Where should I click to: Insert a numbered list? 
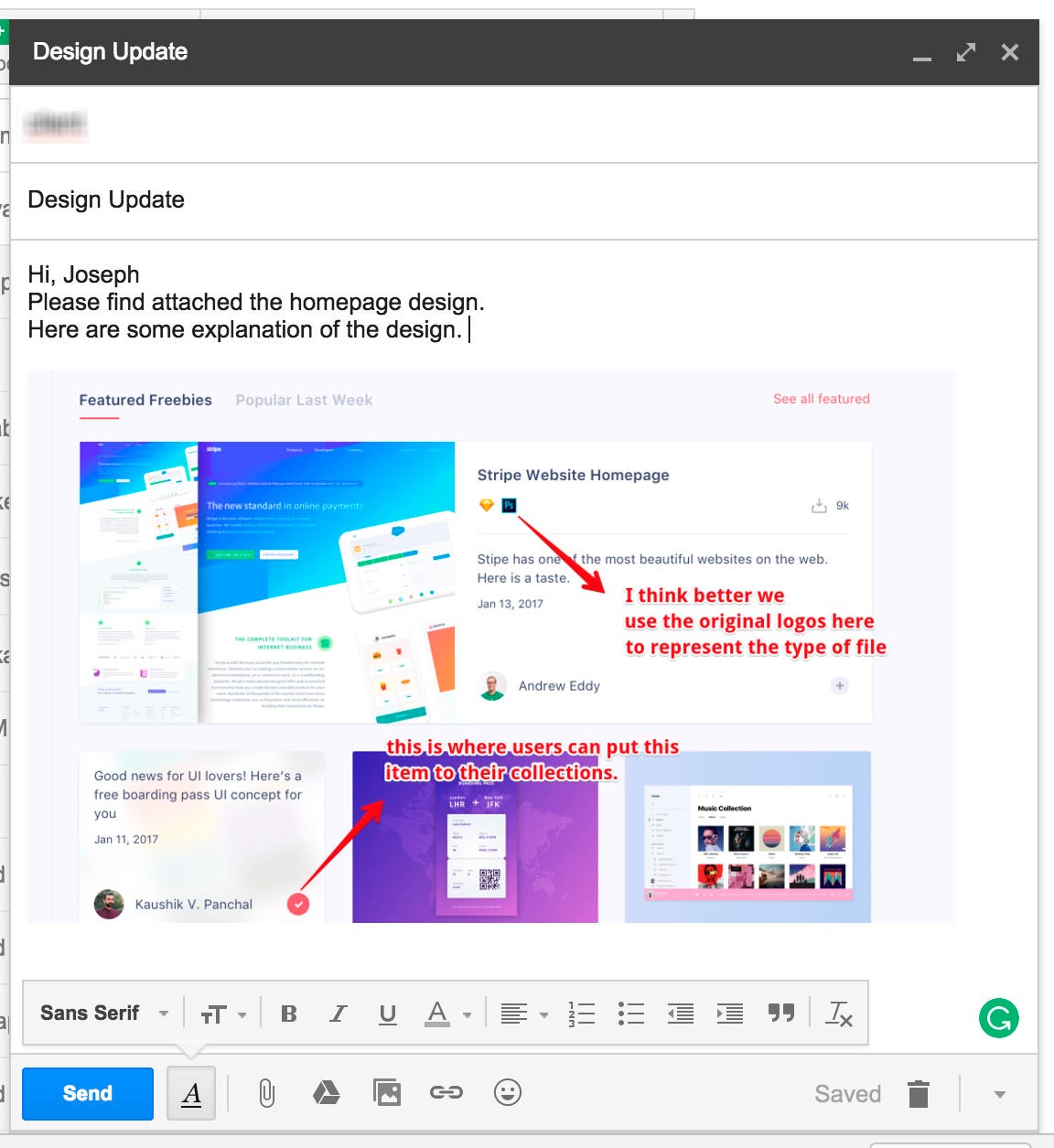(x=582, y=1014)
